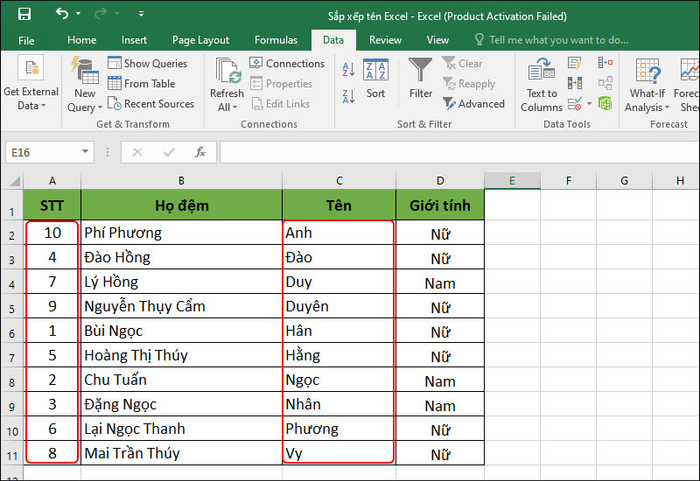Image resolution: width=700 pixels, height=481 pixels.
Task: Select the Data ribbon tab
Action: click(x=333, y=40)
